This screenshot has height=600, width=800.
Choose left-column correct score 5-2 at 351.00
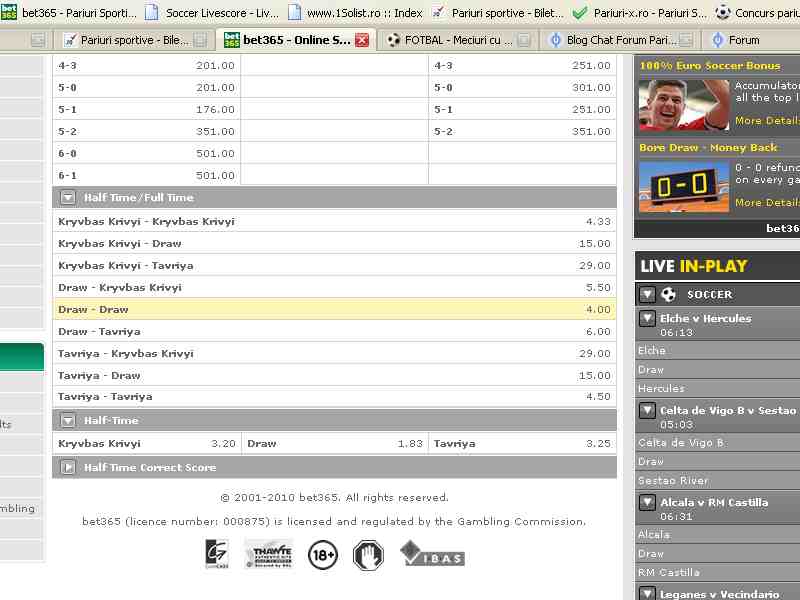146,131
